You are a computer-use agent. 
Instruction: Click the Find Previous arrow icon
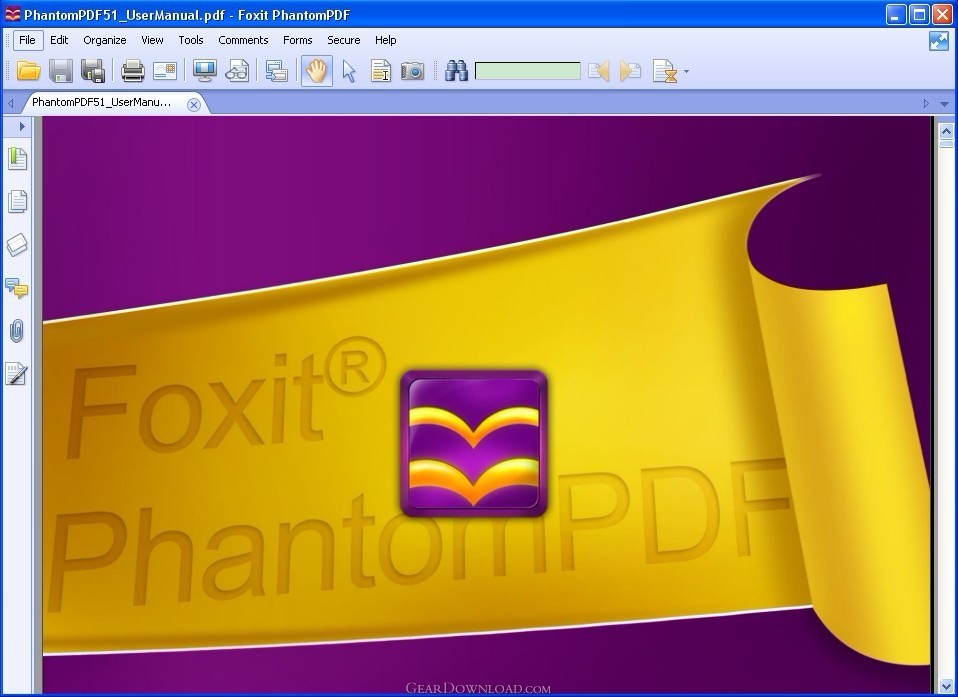tap(599, 71)
